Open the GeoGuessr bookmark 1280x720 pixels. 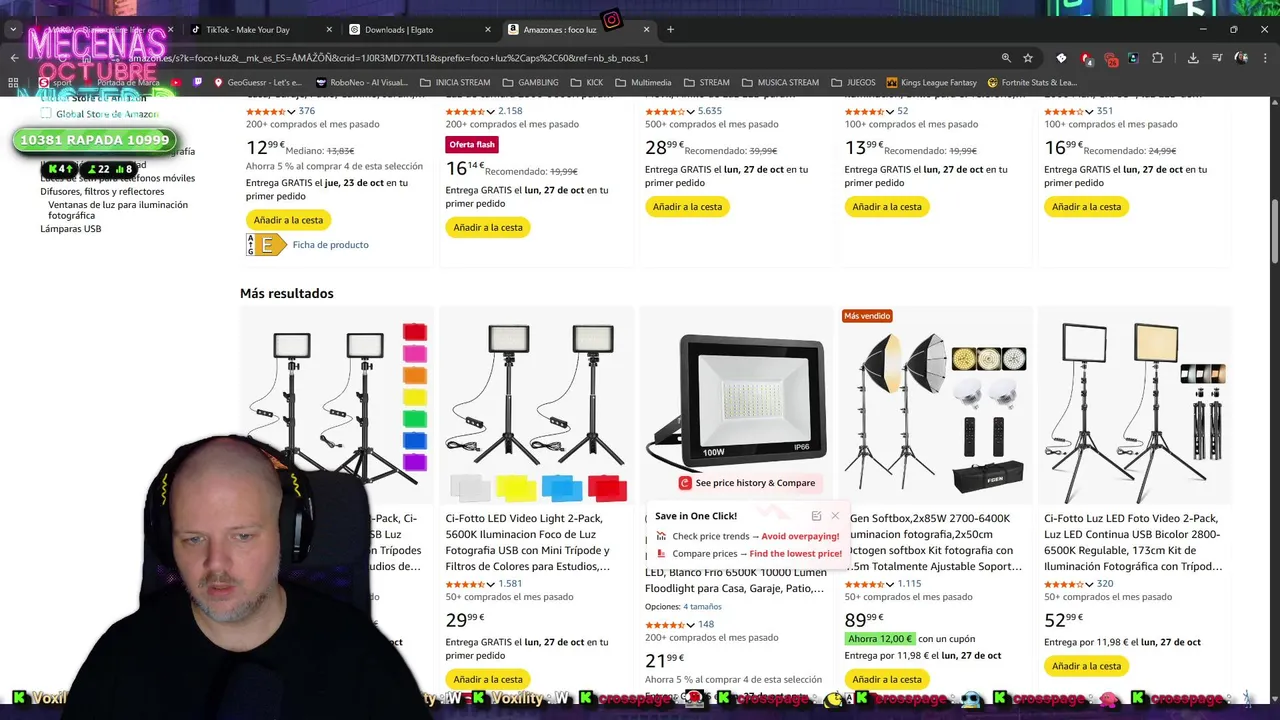tap(257, 82)
